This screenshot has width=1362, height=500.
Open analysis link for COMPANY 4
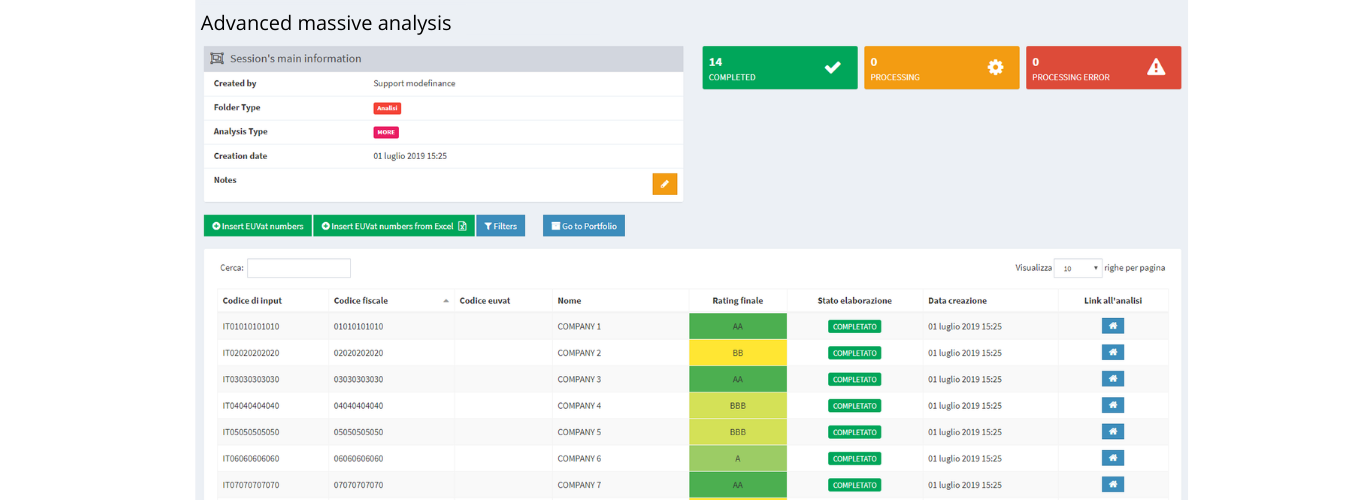coord(1113,405)
